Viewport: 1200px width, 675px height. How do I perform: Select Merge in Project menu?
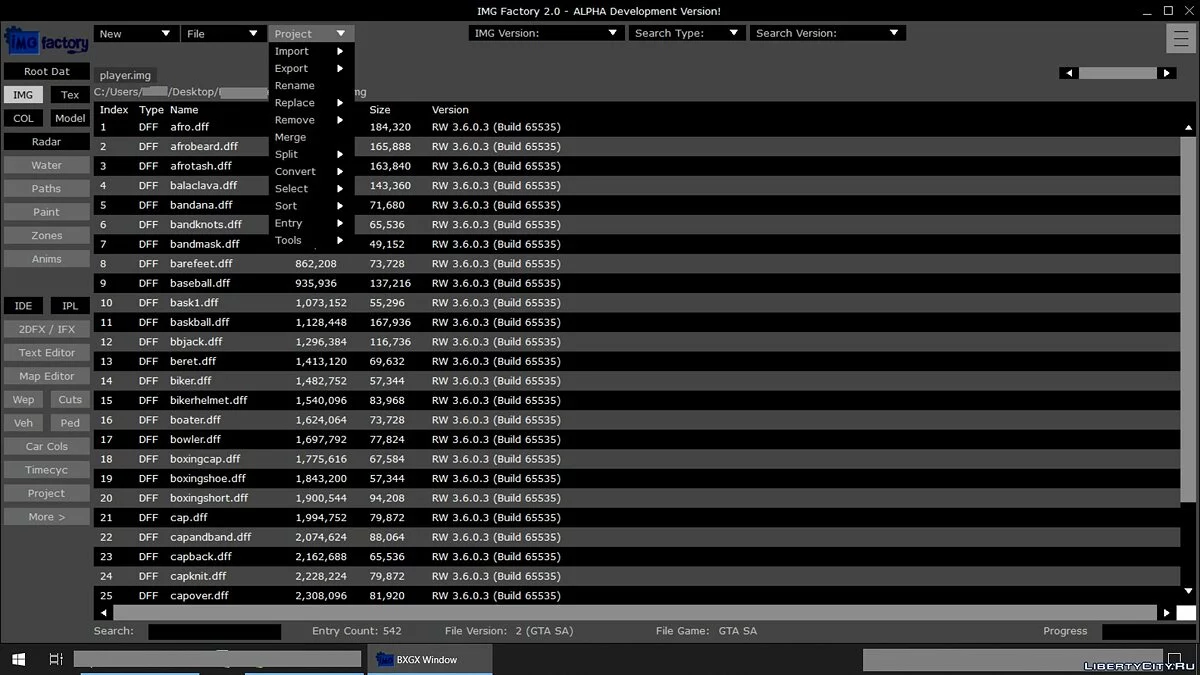[x=290, y=137]
